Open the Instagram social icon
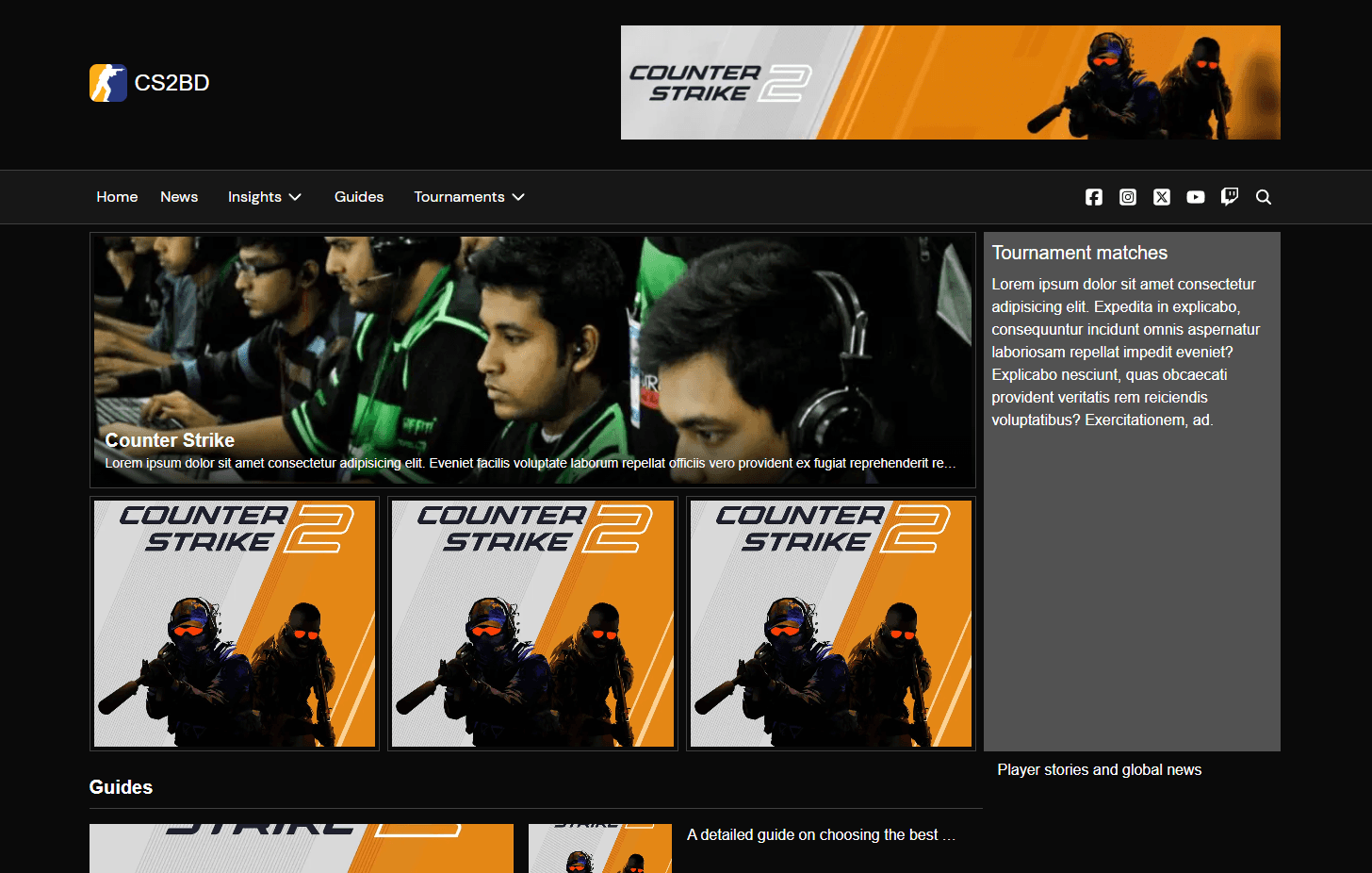 [x=1128, y=197]
